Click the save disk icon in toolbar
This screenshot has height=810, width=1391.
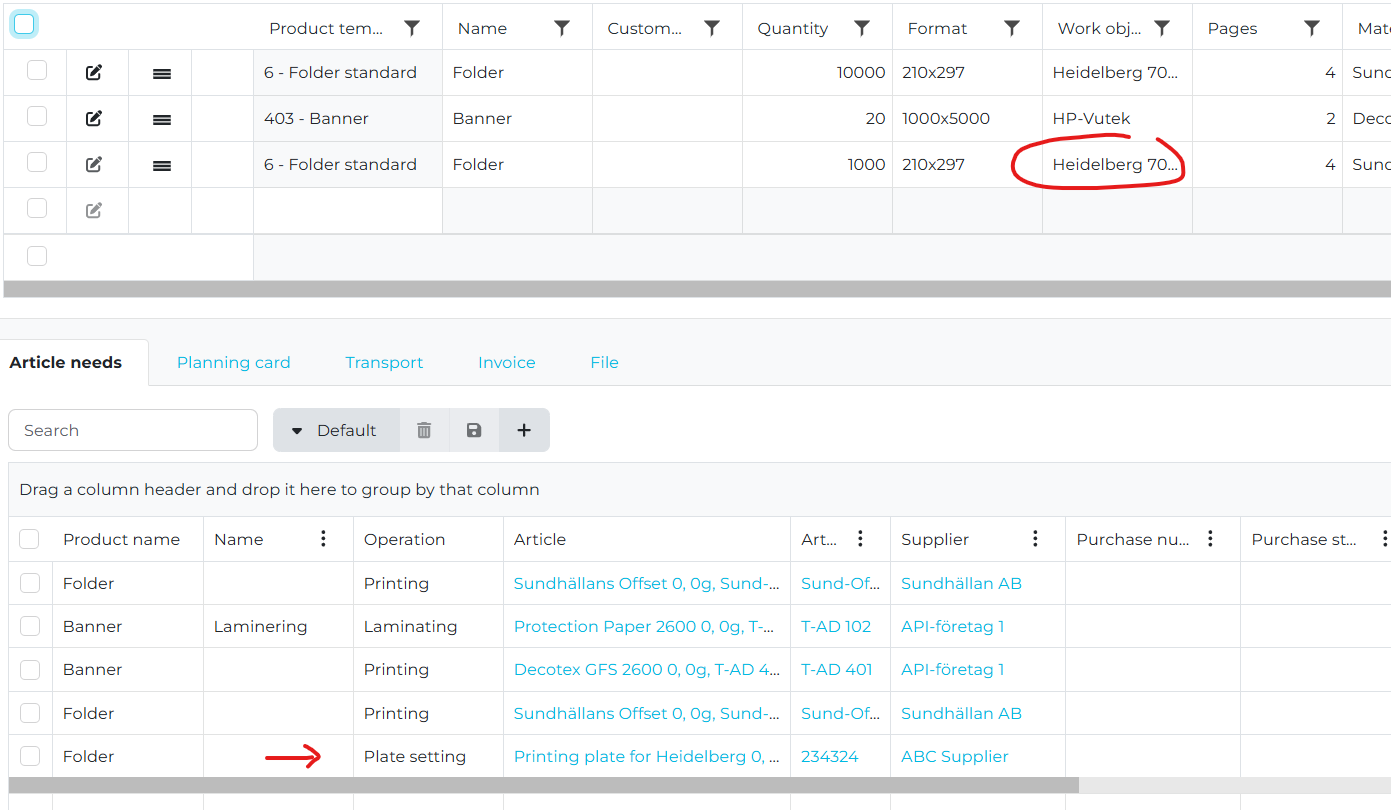click(x=474, y=430)
